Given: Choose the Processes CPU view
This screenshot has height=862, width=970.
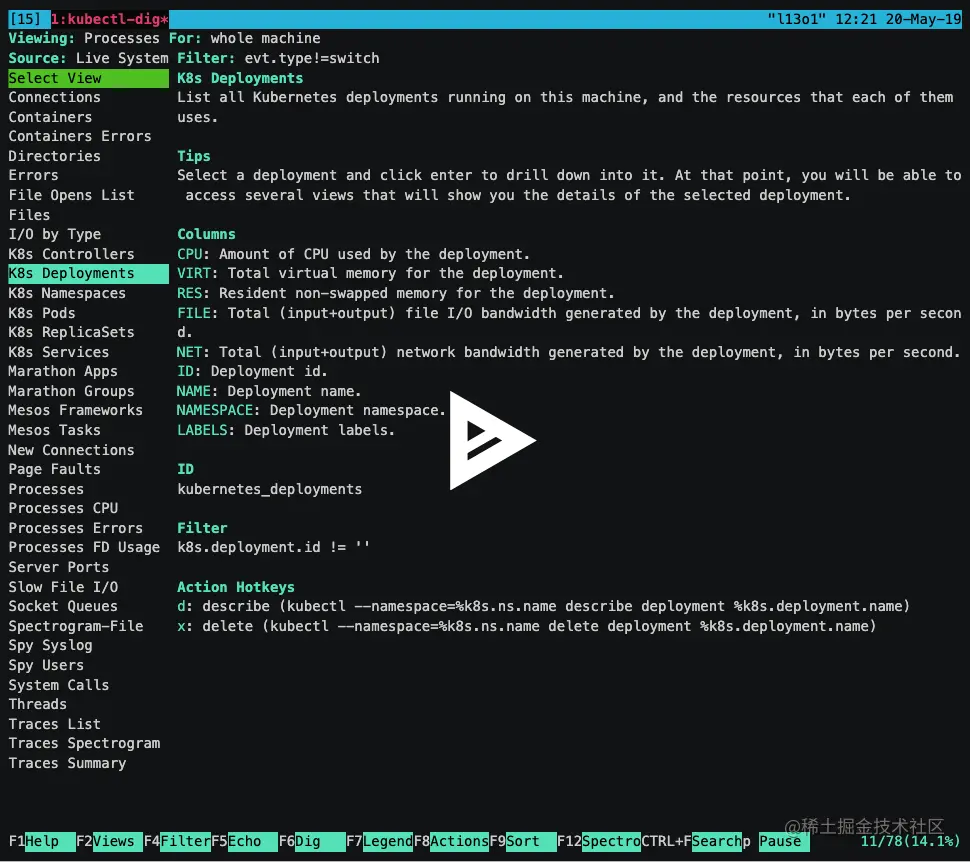Looking at the screenshot, I should click(x=63, y=508).
